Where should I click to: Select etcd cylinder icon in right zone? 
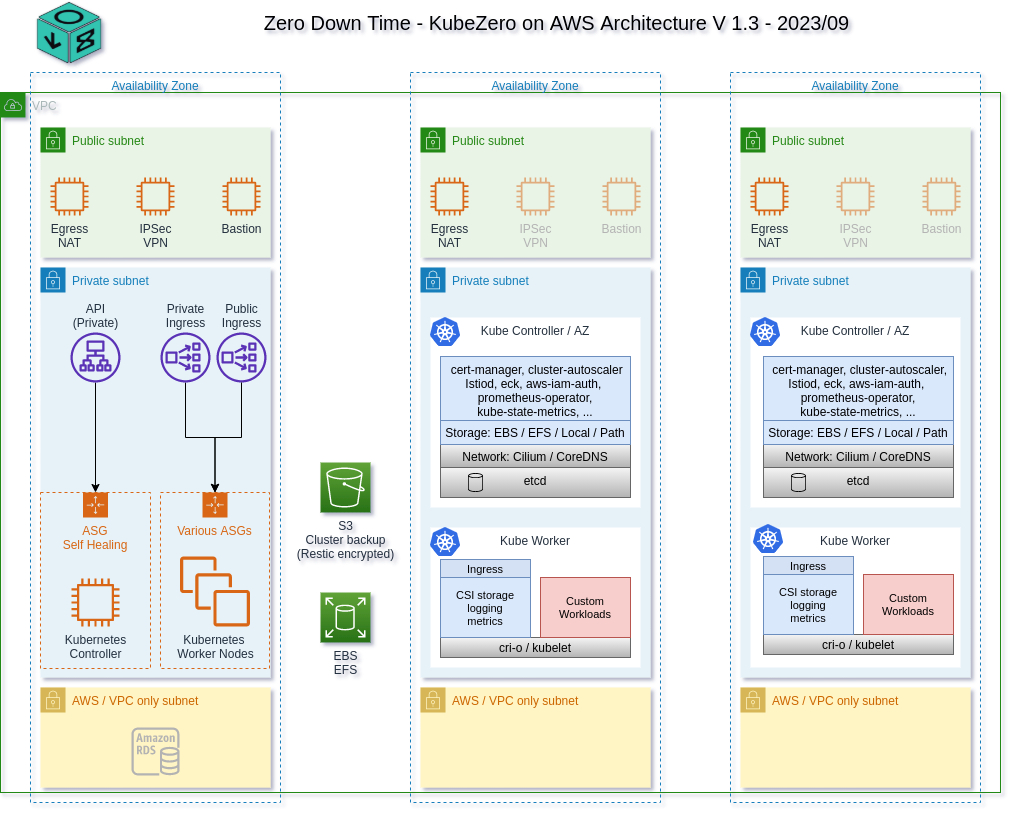pyautogui.click(x=798, y=482)
